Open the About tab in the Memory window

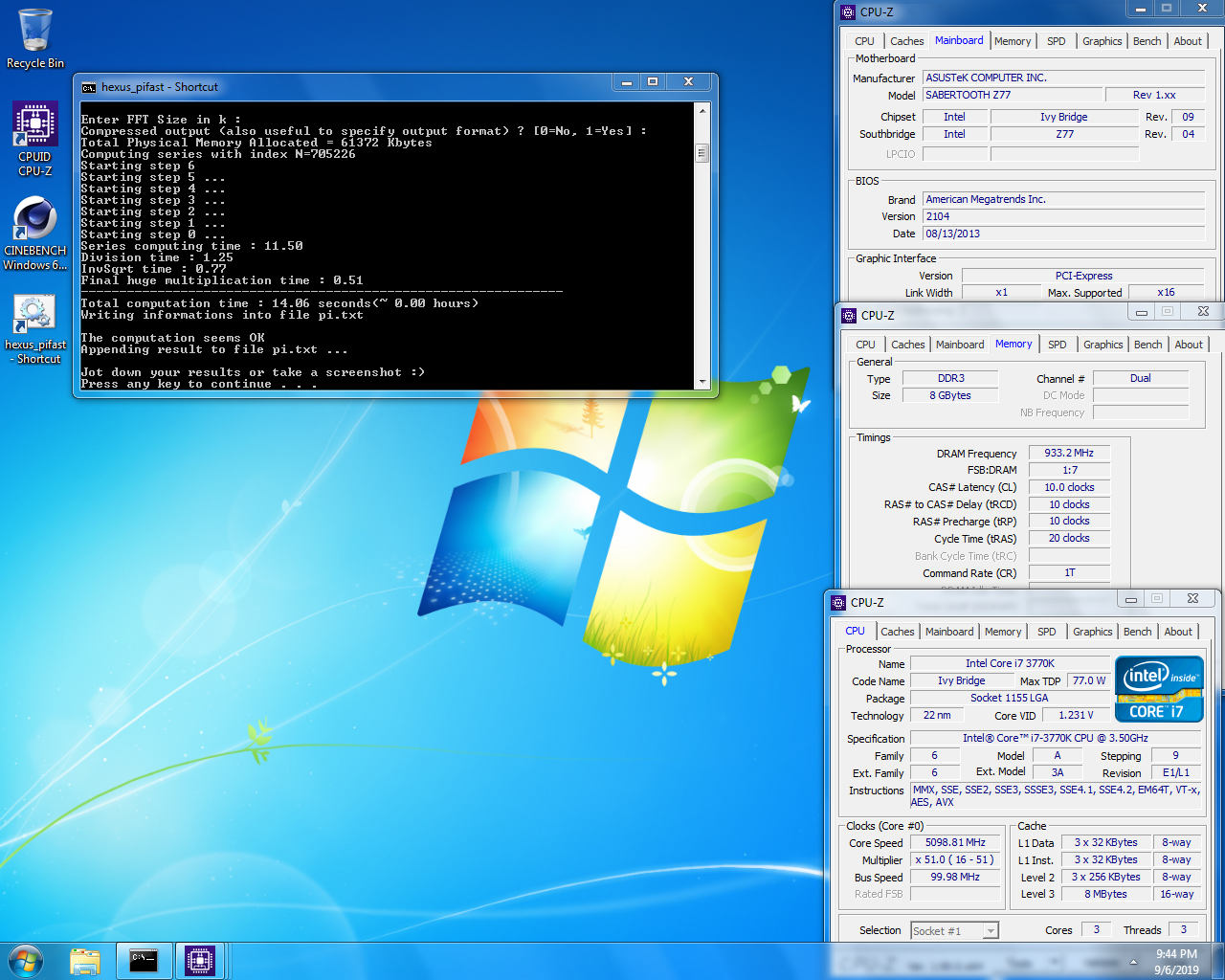coord(1189,345)
